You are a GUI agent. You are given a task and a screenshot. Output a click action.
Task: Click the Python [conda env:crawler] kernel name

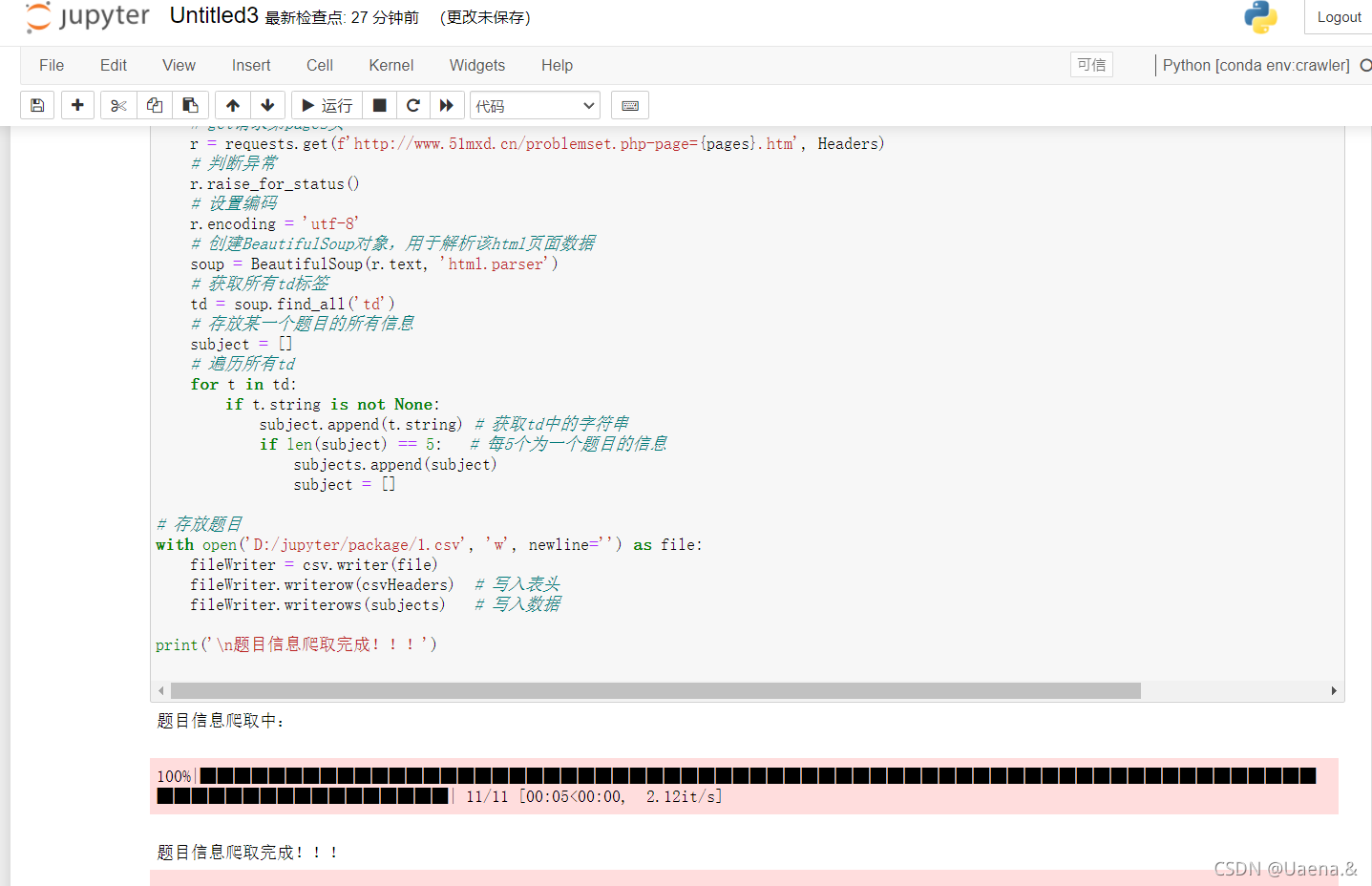tap(1256, 65)
